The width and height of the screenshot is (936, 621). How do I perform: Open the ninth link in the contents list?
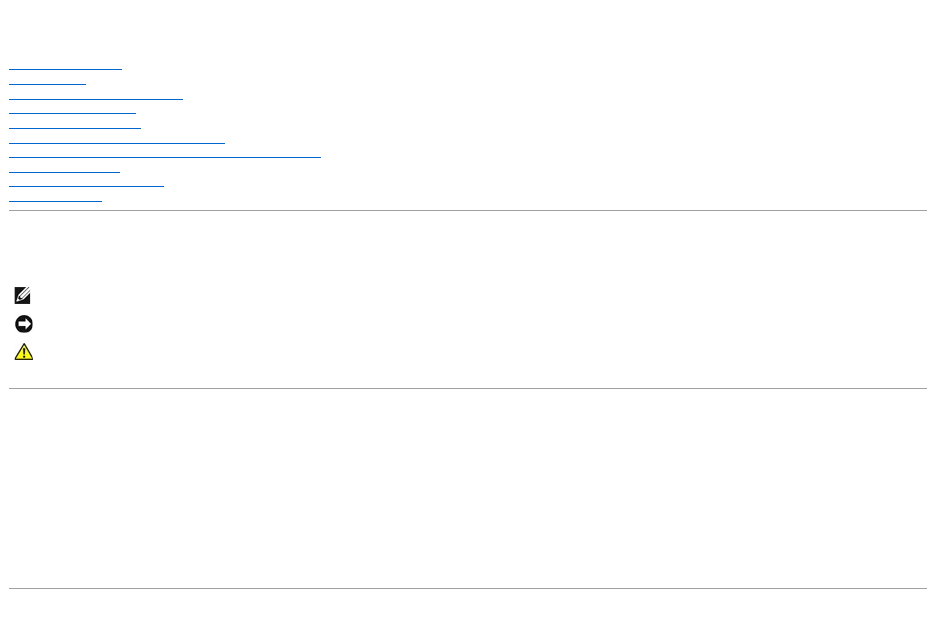tap(86, 186)
